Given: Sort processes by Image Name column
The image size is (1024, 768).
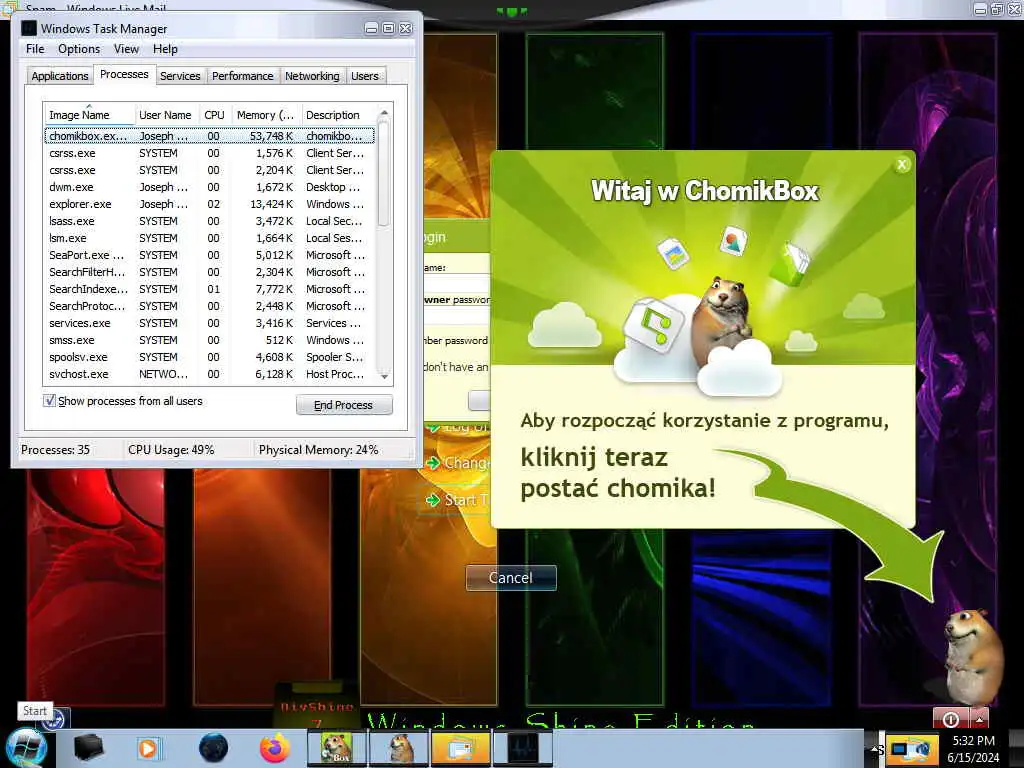Looking at the screenshot, I should (x=89, y=115).
